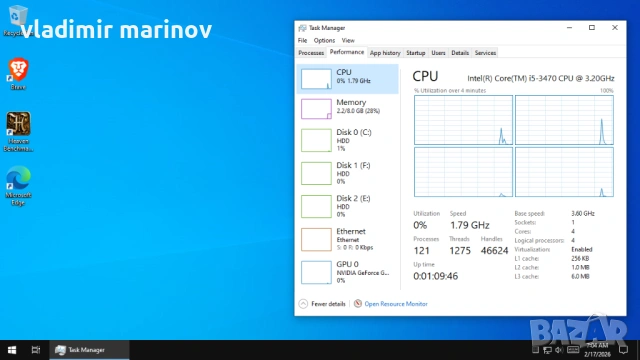
Task: Open the Options menu
Action: 324,40
